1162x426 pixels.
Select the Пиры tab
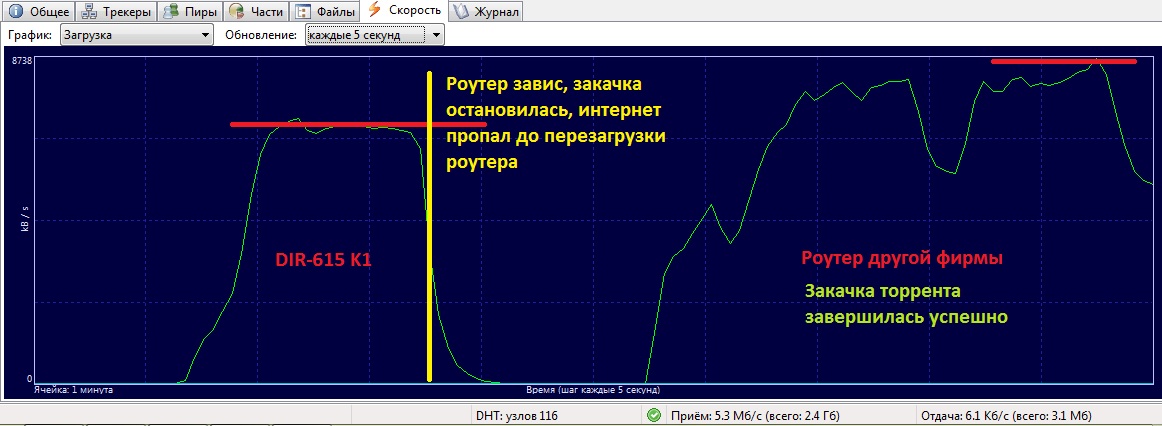191,12
